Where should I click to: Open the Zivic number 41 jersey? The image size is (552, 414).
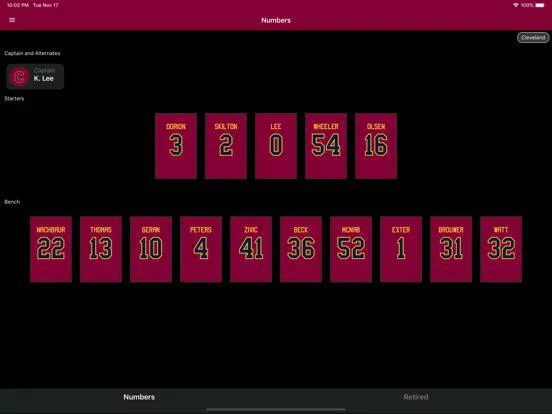pyautogui.click(x=251, y=249)
